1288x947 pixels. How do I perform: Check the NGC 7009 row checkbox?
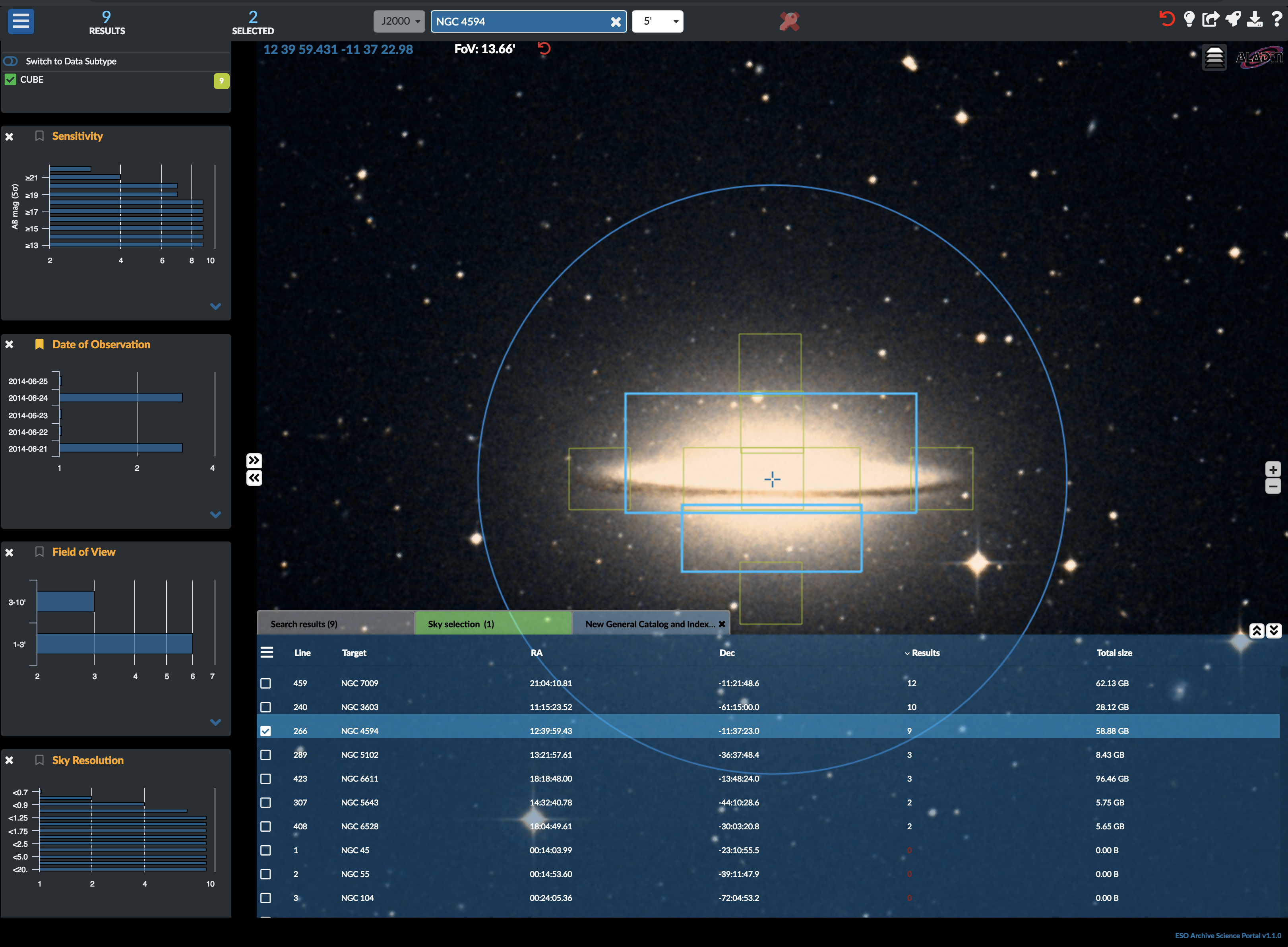(265, 683)
